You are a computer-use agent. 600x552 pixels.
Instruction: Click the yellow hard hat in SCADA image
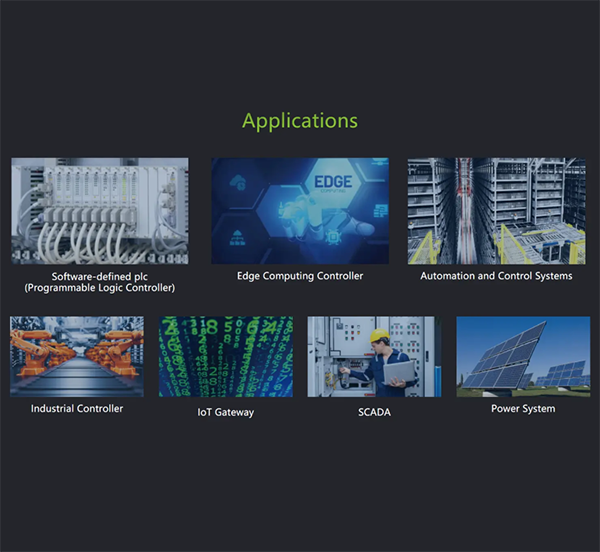pyautogui.click(x=380, y=336)
